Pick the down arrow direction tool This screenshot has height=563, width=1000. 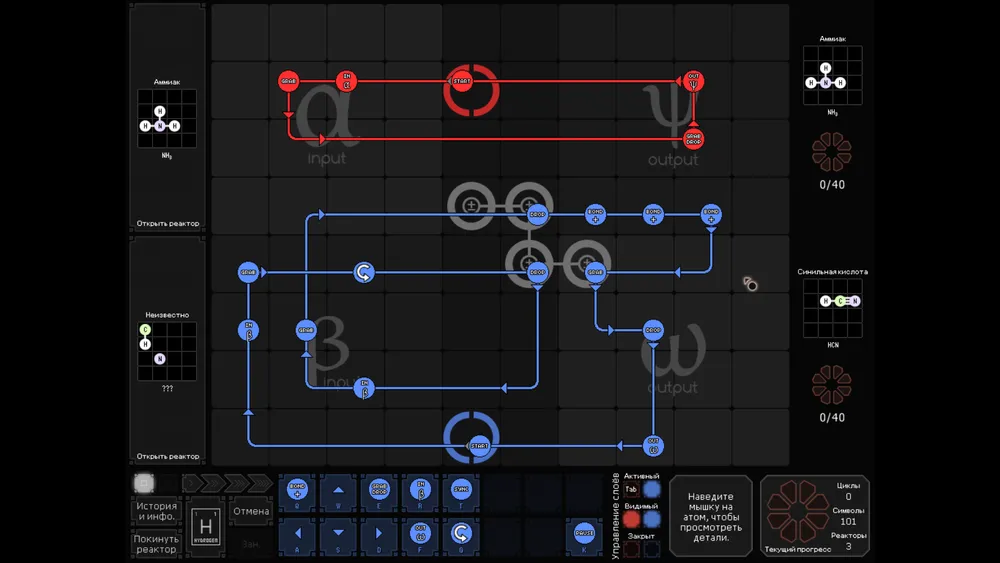point(338,532)
